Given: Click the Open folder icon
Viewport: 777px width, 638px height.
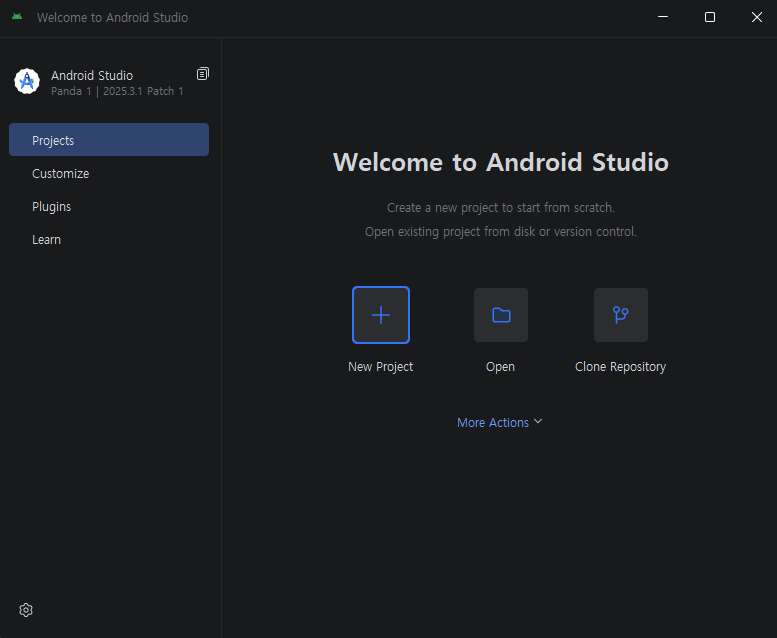Looking at the screenshot, I should coord(500,315).
